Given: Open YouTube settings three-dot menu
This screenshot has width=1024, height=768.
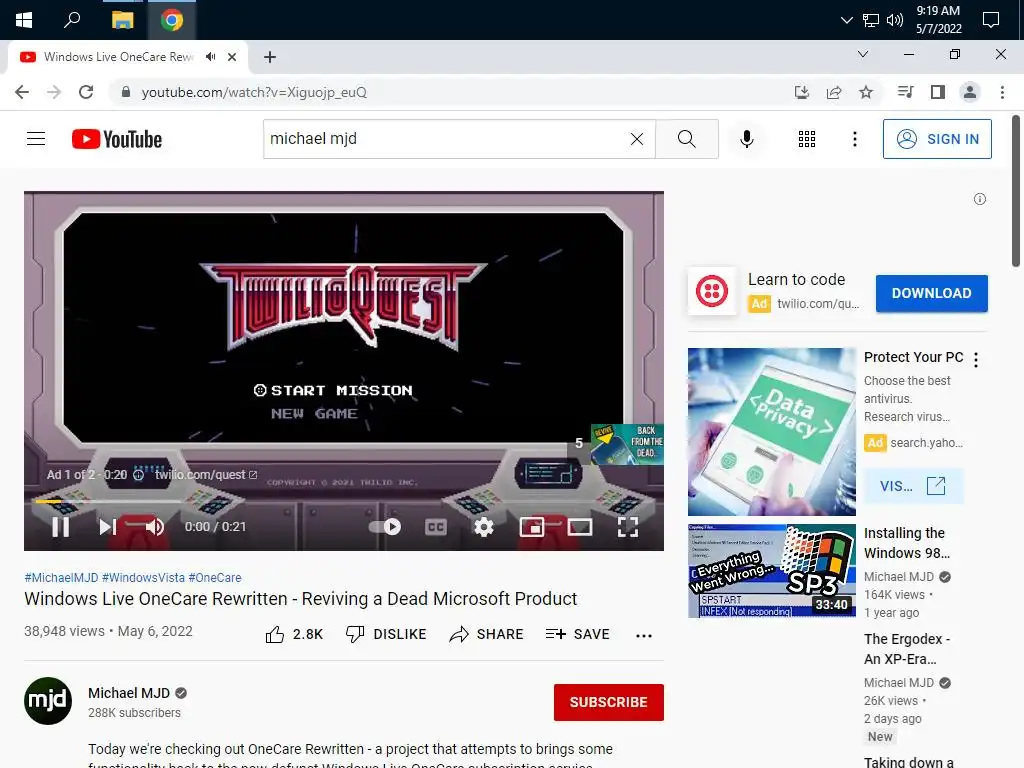Looking at the screenshot, I should [x=854, y=138].
